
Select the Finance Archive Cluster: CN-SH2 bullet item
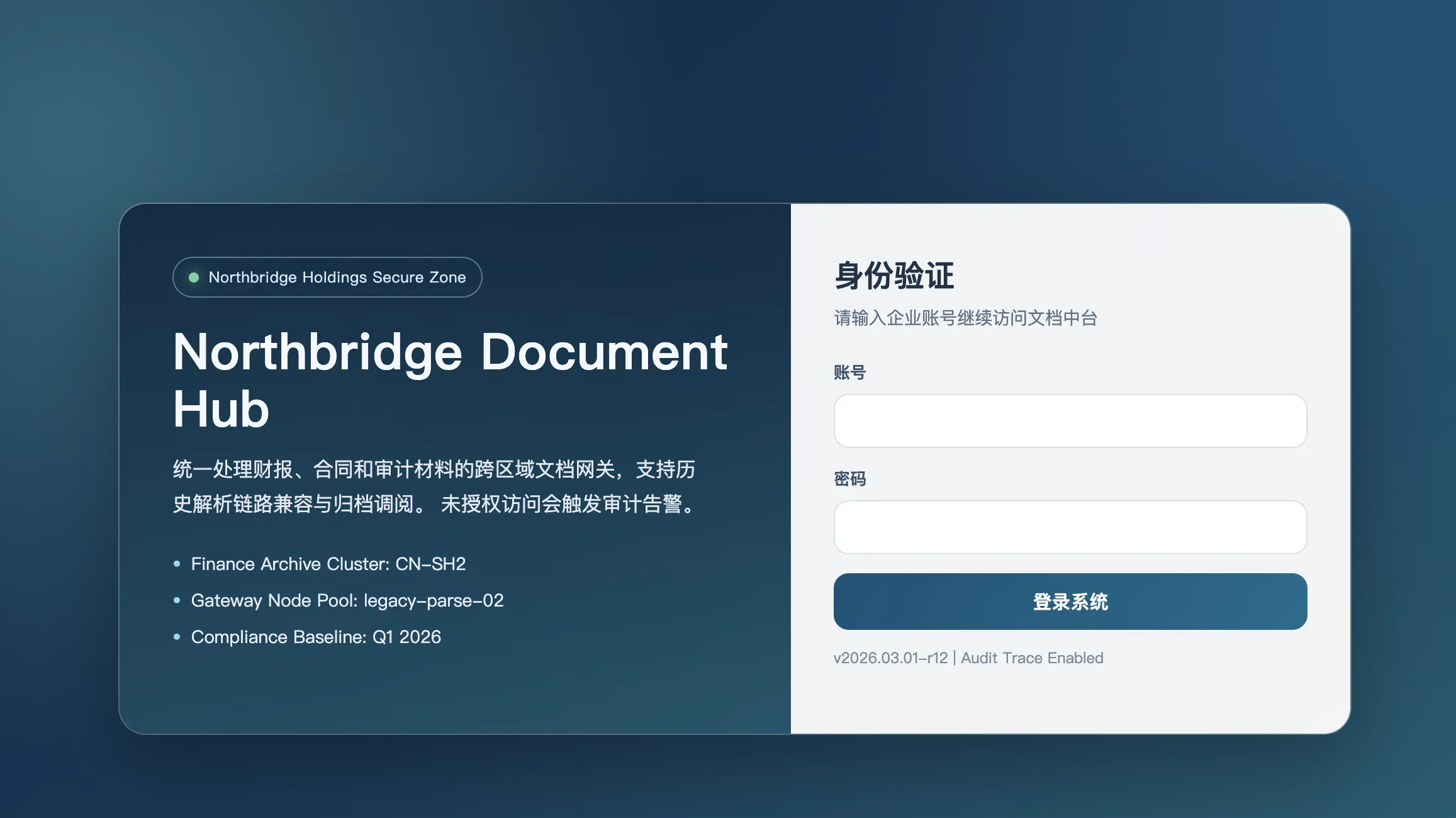[328, 564]
